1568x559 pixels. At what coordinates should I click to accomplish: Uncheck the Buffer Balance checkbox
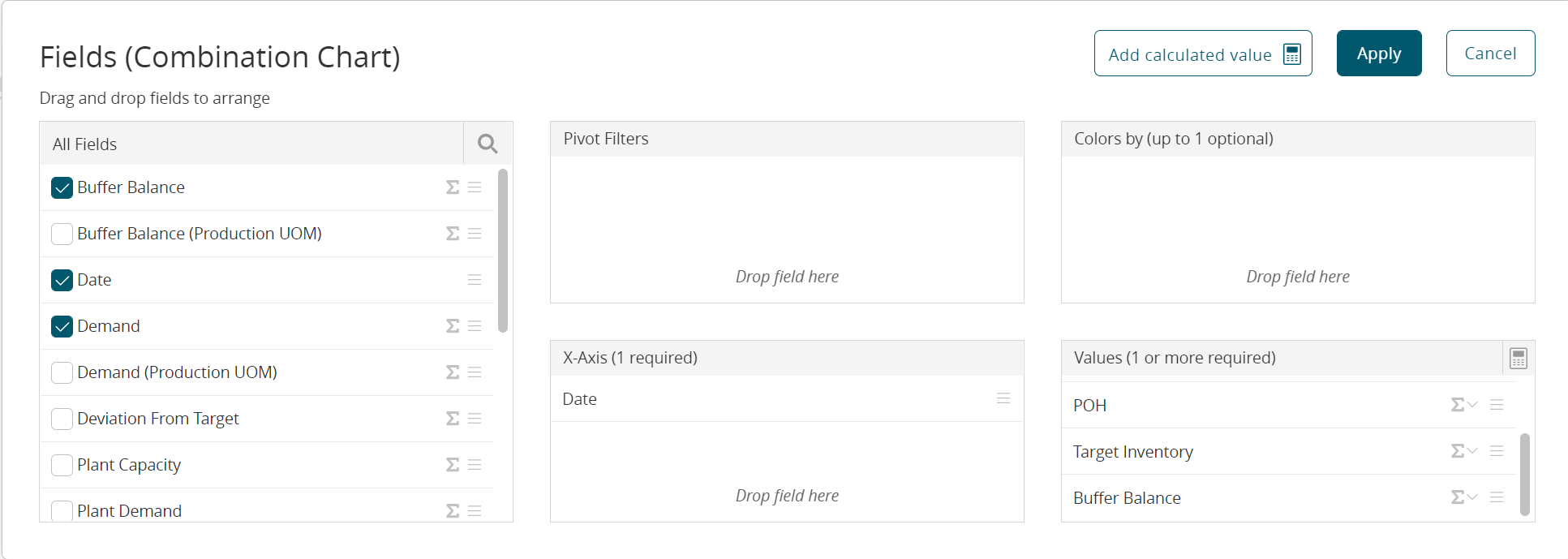62,188
